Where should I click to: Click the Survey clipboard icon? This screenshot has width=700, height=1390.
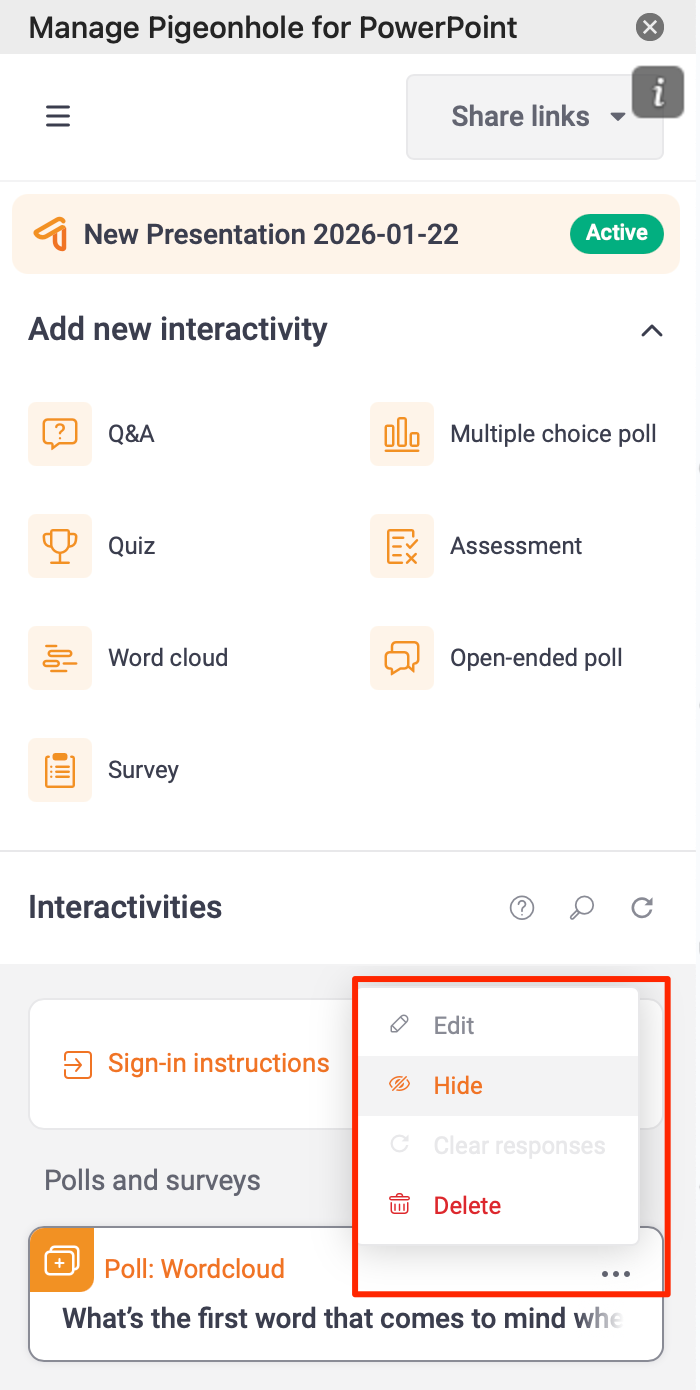(60, 770)
